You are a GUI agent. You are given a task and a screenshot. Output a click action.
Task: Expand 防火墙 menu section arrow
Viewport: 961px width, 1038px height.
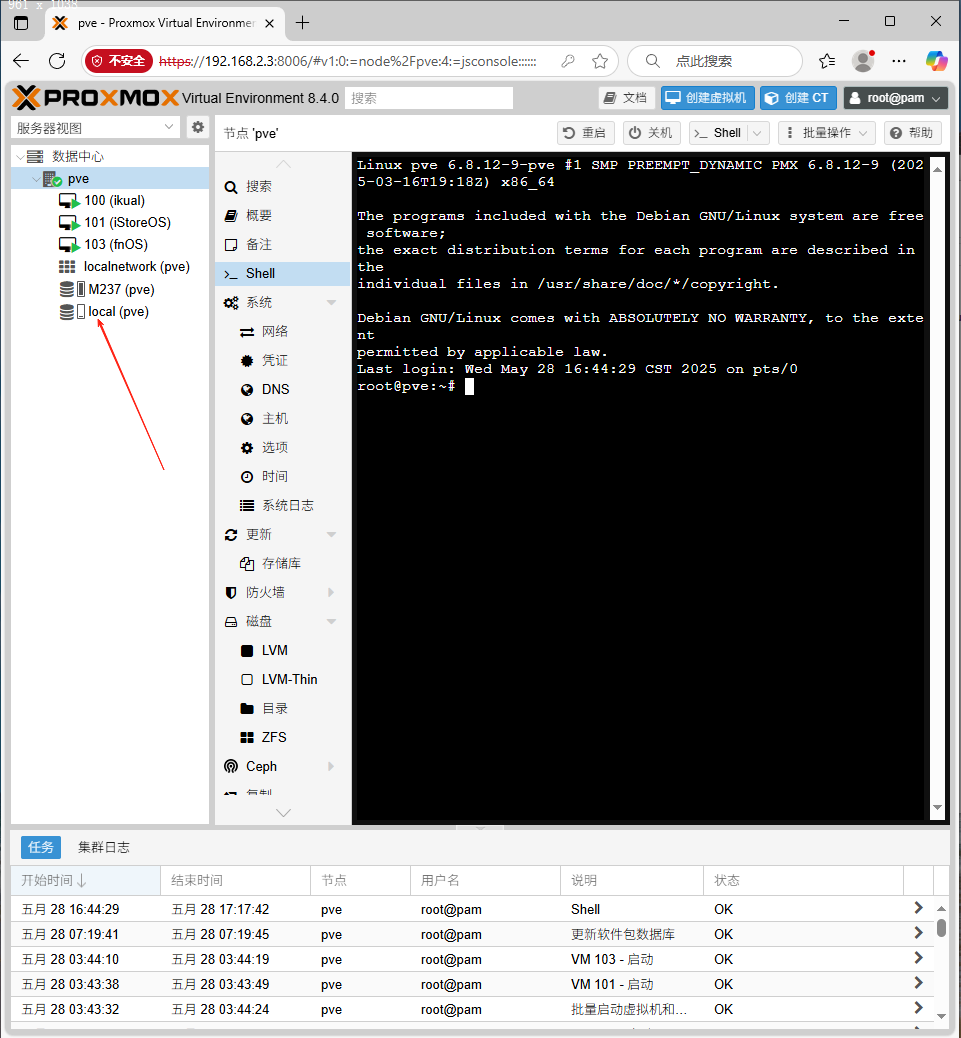tap(332, 592)
